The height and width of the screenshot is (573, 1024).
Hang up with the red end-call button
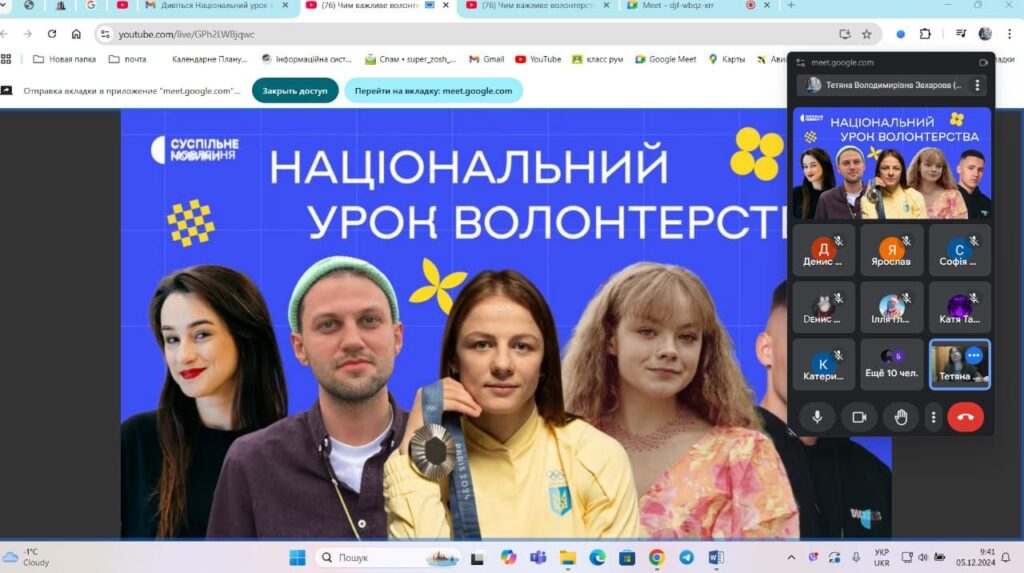965,417
